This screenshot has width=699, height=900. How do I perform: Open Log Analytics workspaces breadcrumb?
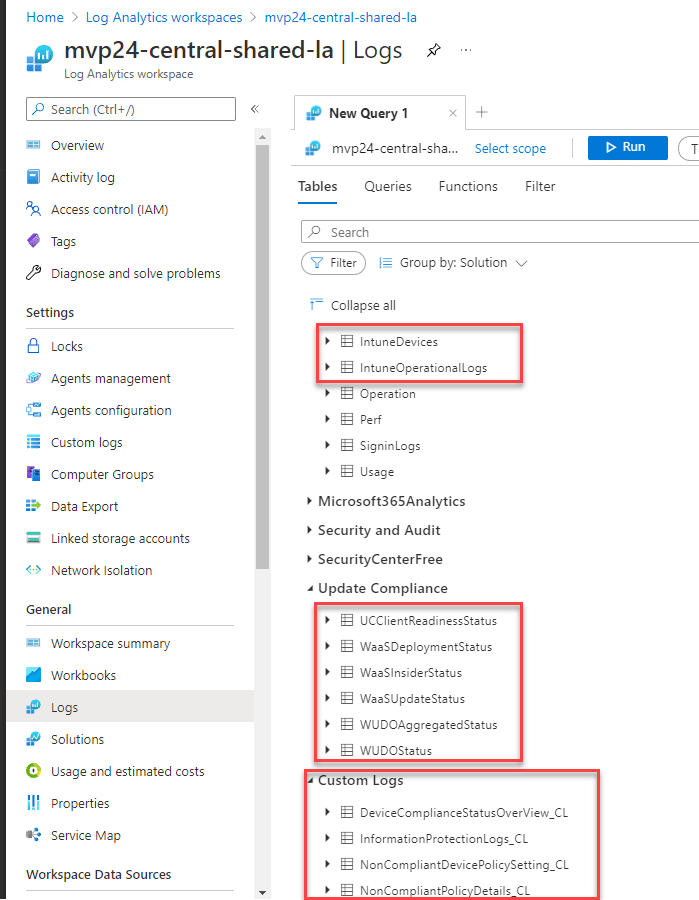click(164, 17)
